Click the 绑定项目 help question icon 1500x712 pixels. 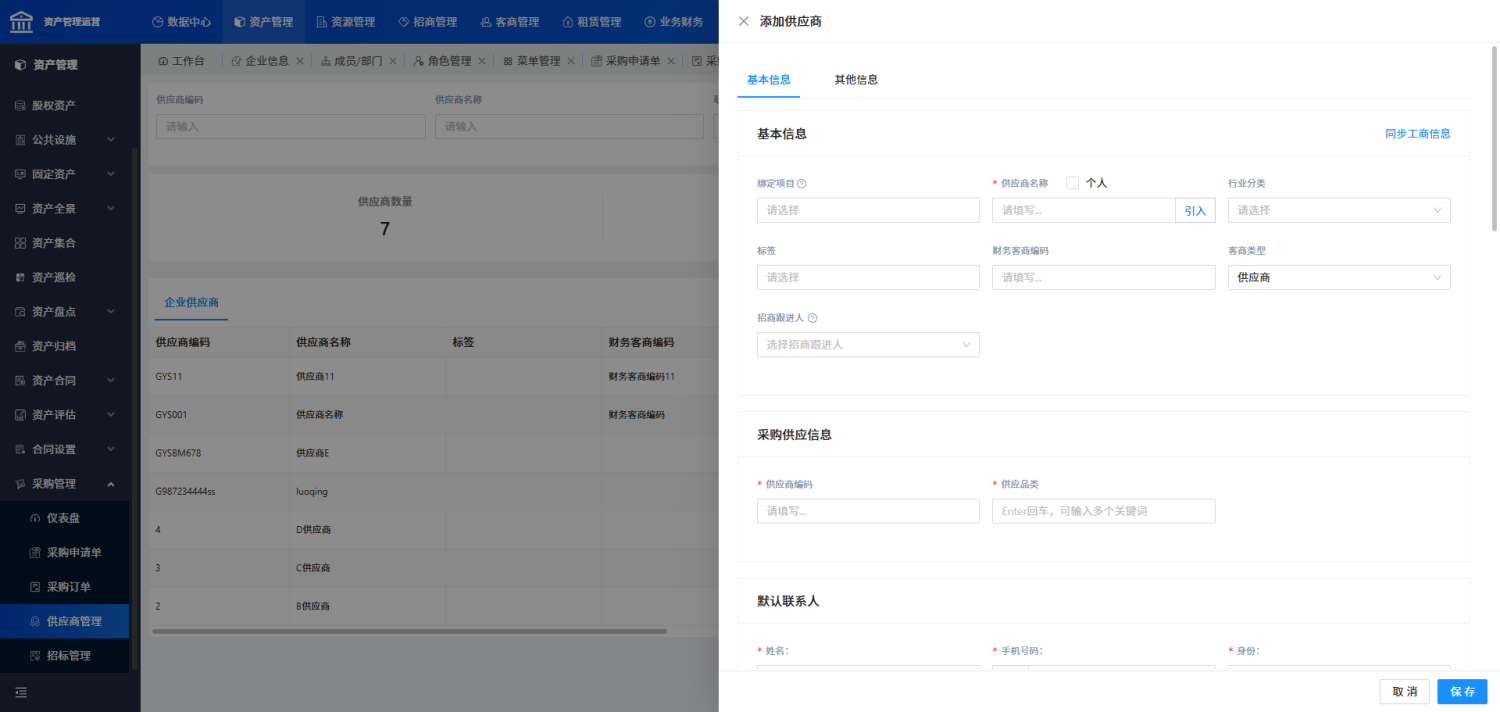[802, 184]
